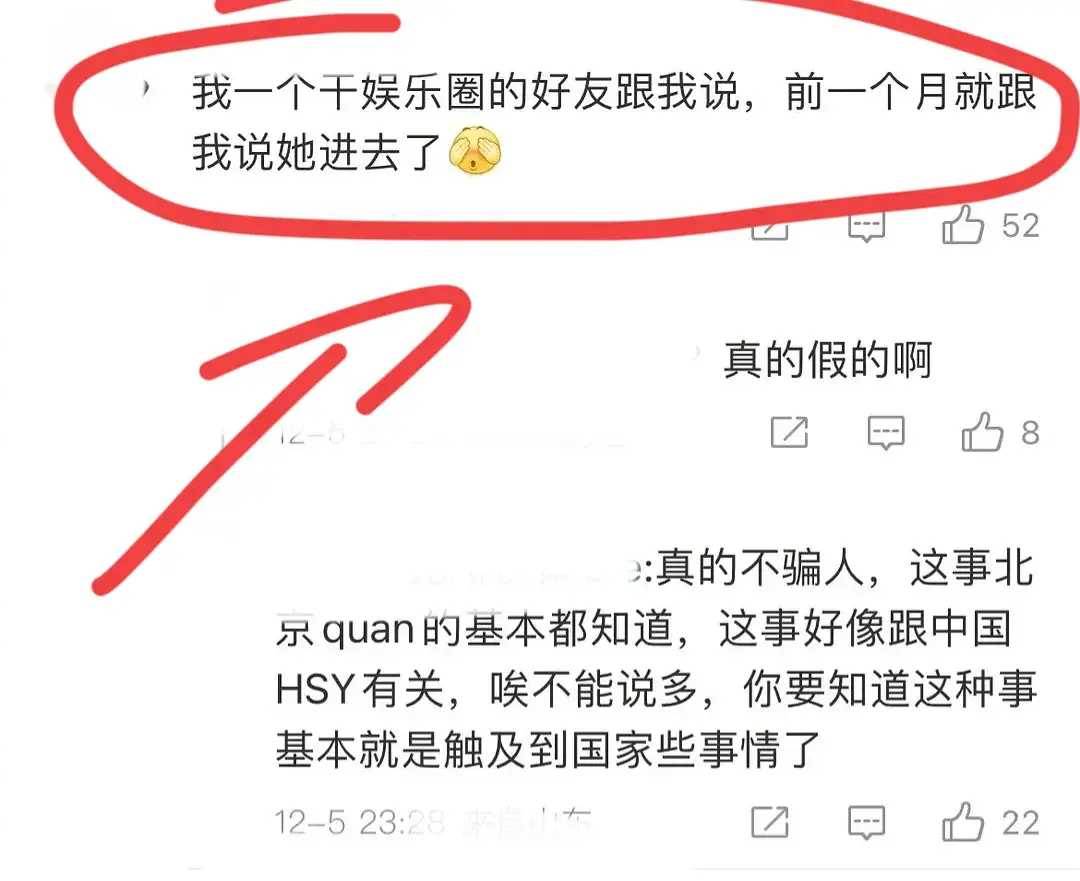Like the reply showing 22 likes

[962, 821]
